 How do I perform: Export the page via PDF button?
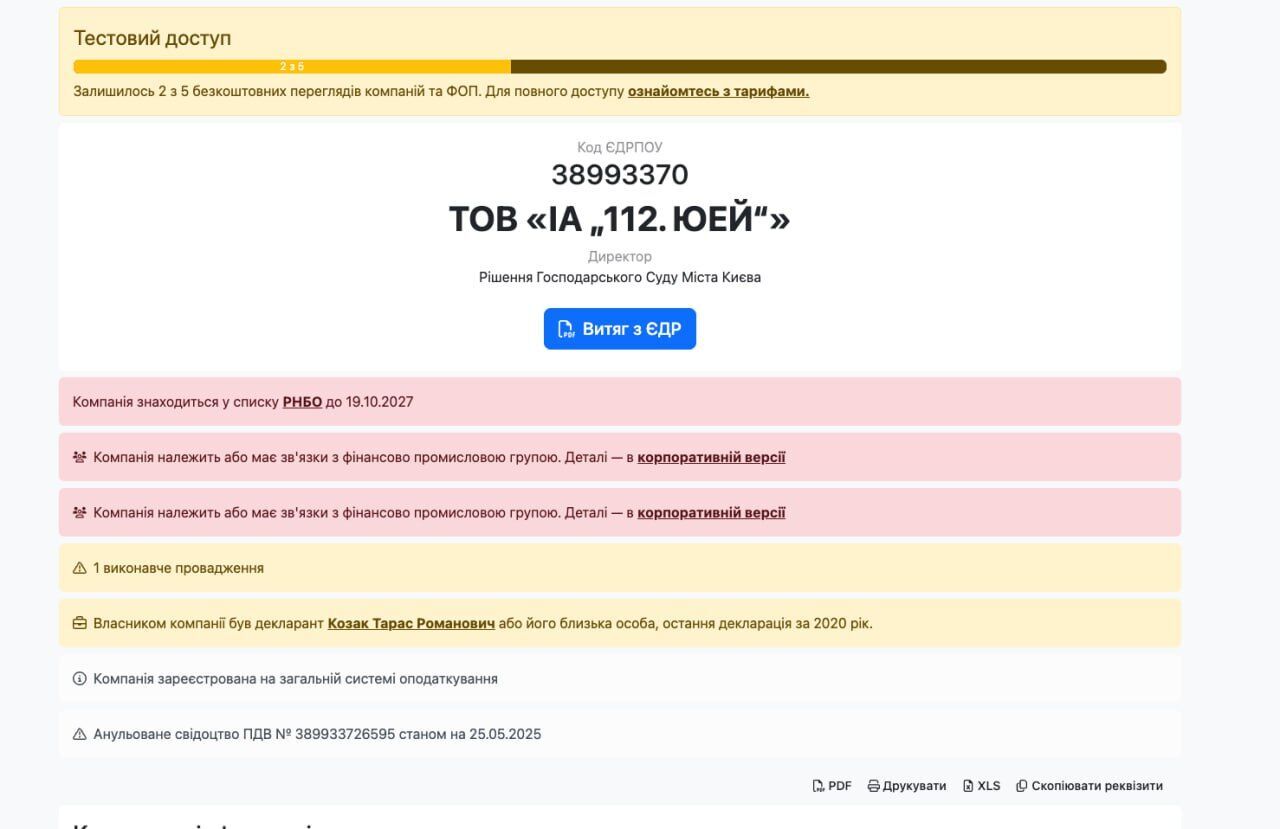tap(832, 786)
